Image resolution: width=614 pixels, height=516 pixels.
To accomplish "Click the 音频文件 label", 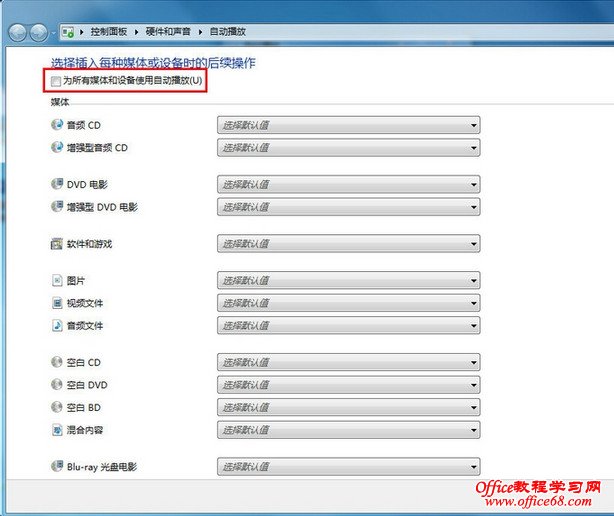I will [x=85, y=326].
